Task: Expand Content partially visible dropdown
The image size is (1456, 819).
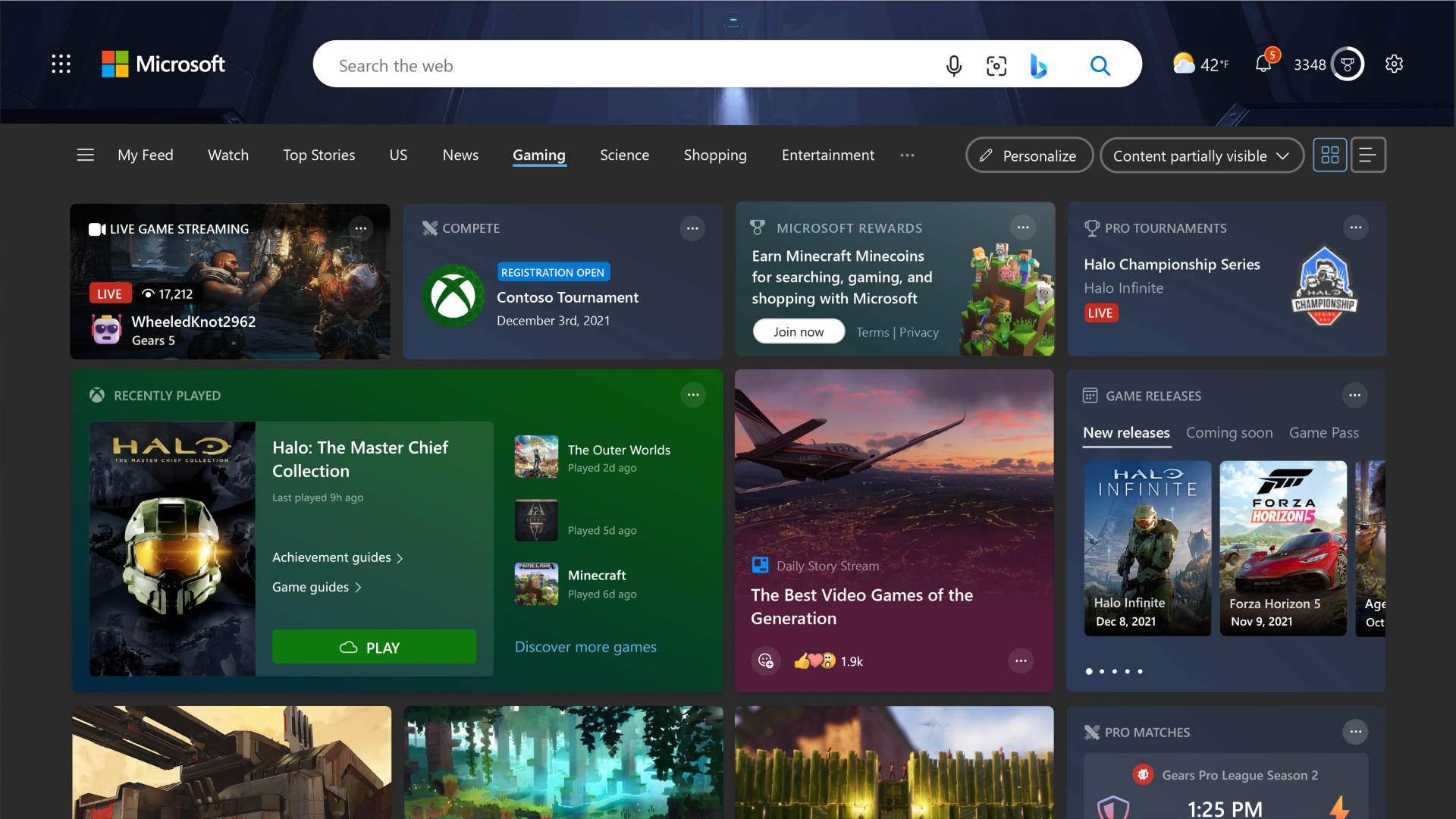Action: (1201, 155)
